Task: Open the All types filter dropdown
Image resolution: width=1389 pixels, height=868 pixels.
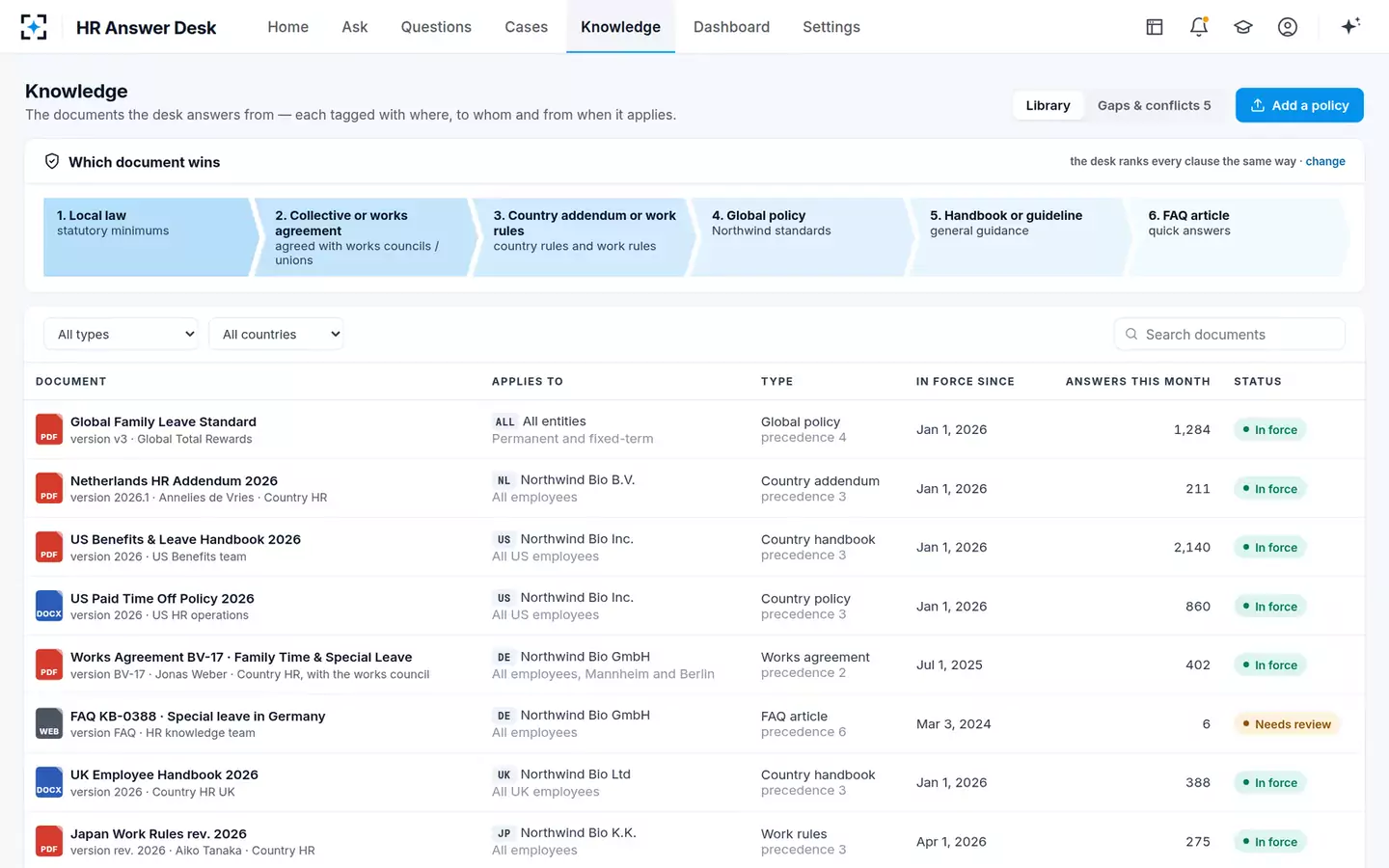Action: [x=122, y=334]
